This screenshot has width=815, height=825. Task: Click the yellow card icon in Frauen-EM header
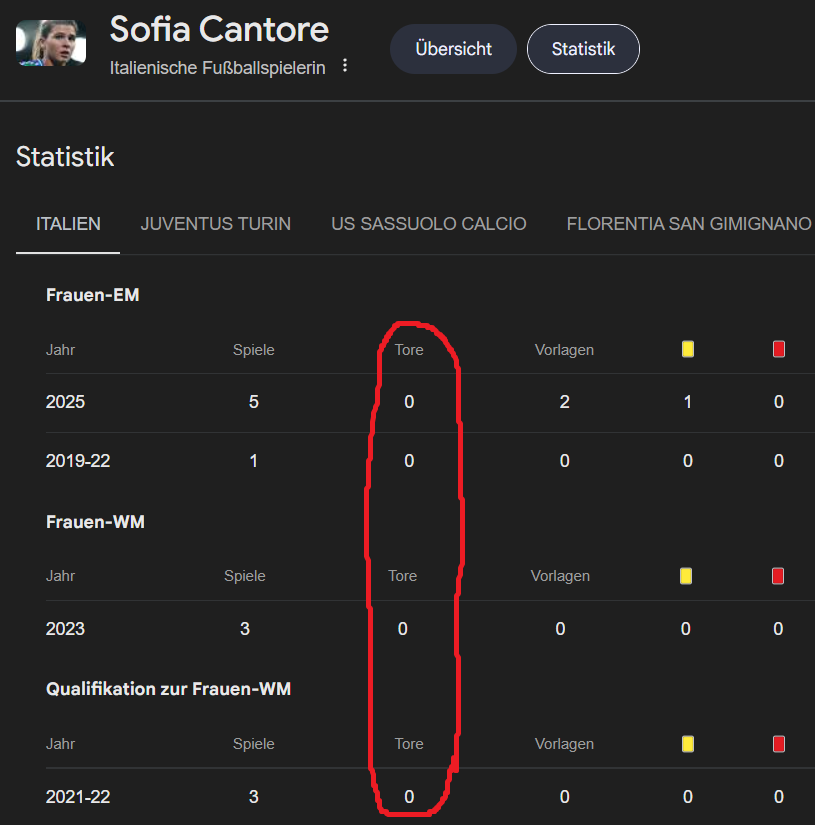click(688, 349)
